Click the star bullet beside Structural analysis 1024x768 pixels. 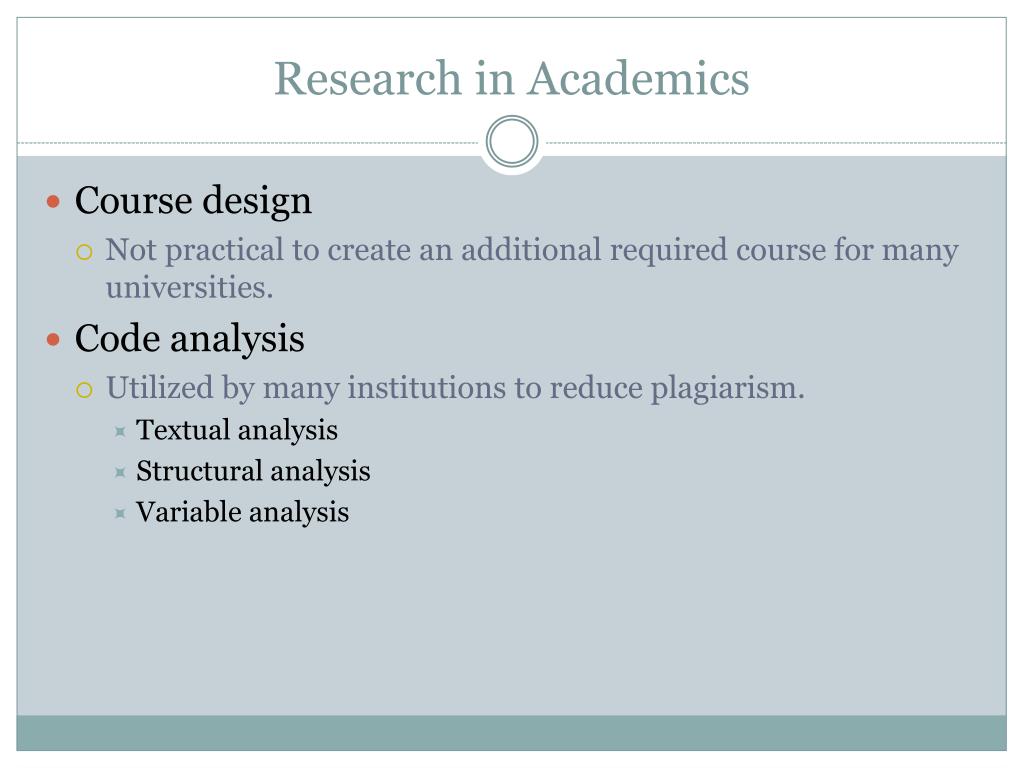[x=120, y=472]
